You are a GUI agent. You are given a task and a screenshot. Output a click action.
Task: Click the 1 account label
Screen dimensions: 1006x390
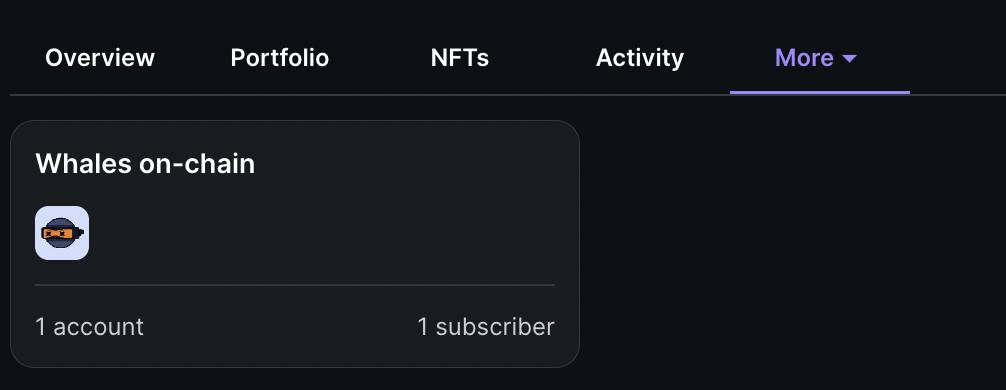[89, 326]
